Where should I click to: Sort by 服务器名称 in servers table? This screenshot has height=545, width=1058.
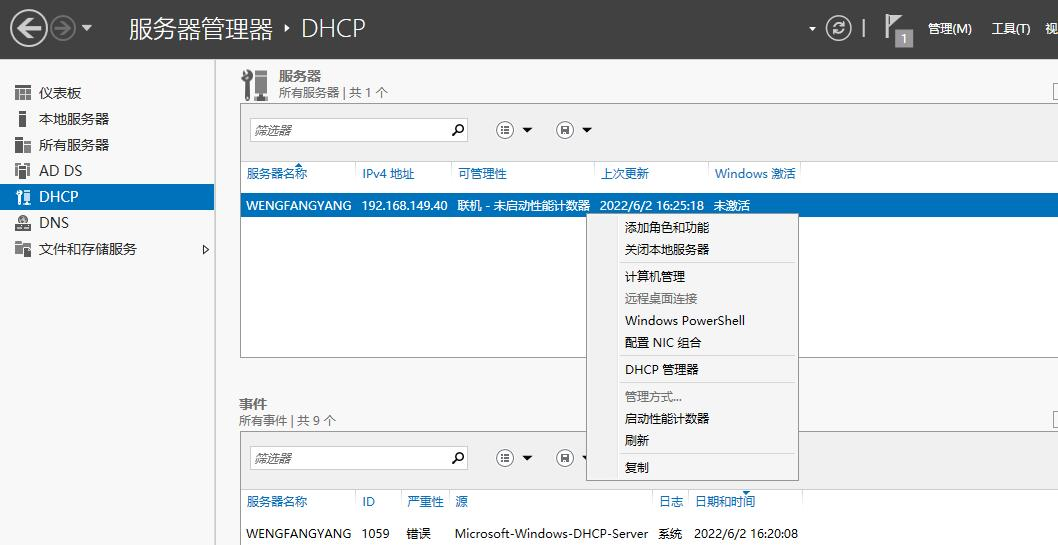point(277,173)
